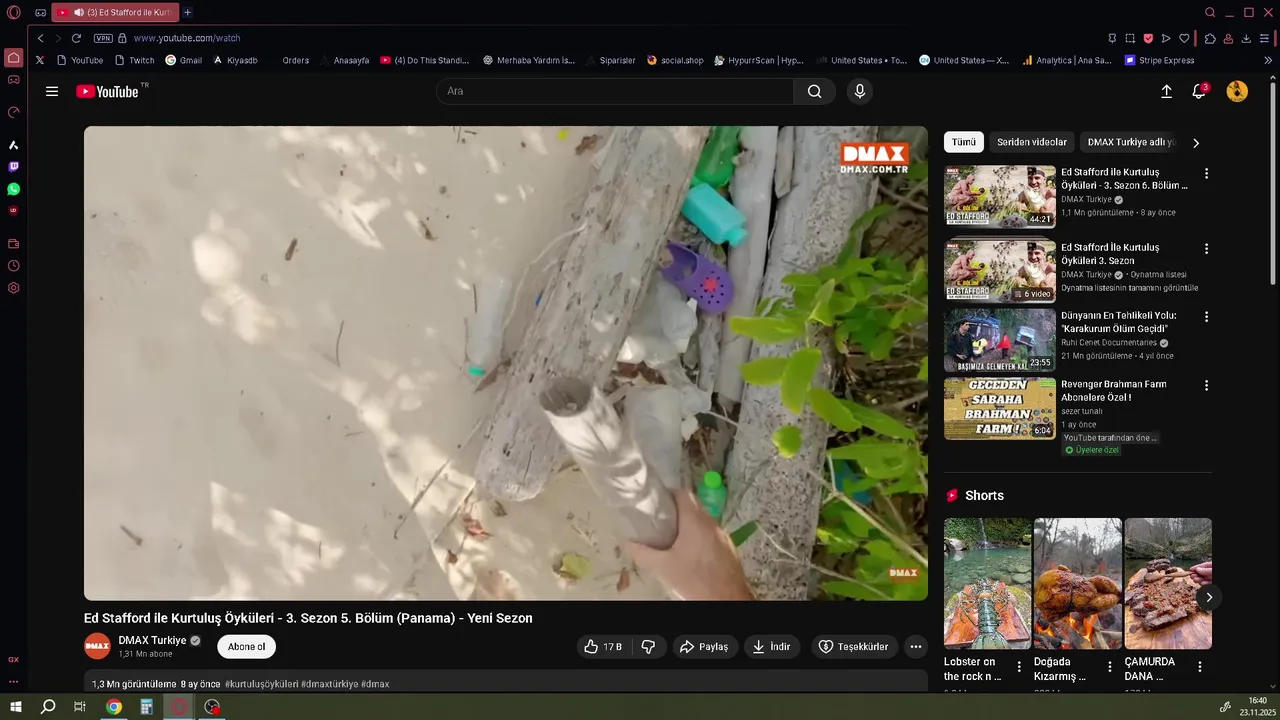Image resolution: width=1280 pixels, height=720 pixels.
Task: Click in the Ara search field
Action: (x=615, y=91)
